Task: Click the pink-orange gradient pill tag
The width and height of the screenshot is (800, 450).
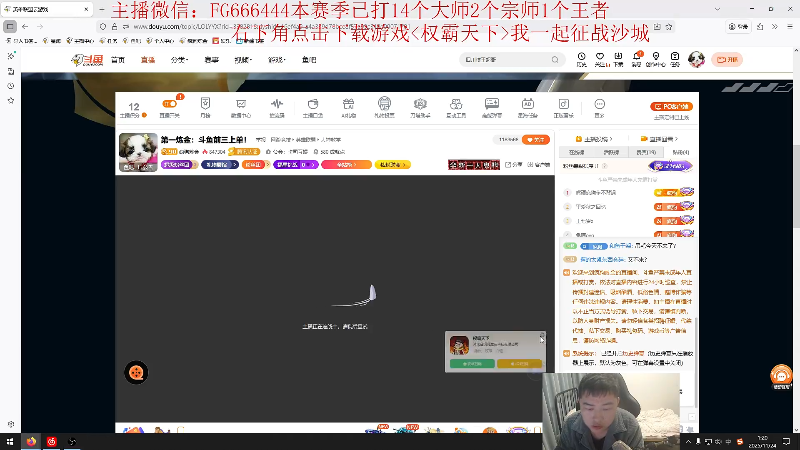Action: point(346,165)
